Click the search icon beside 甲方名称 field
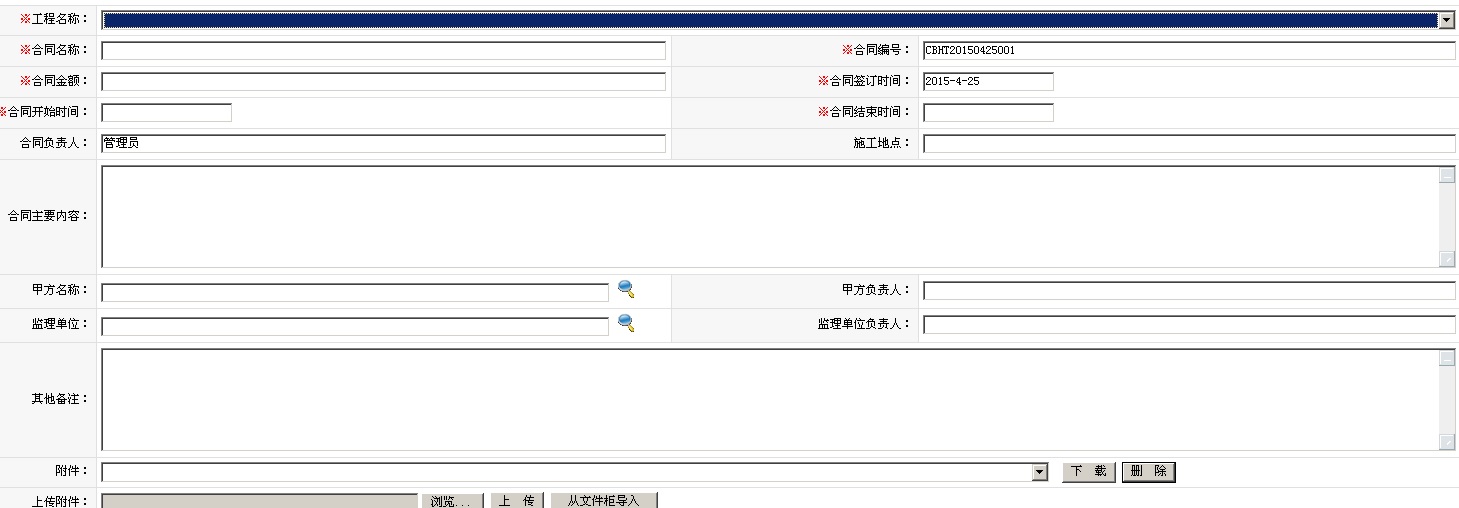 tap(626, 290)
